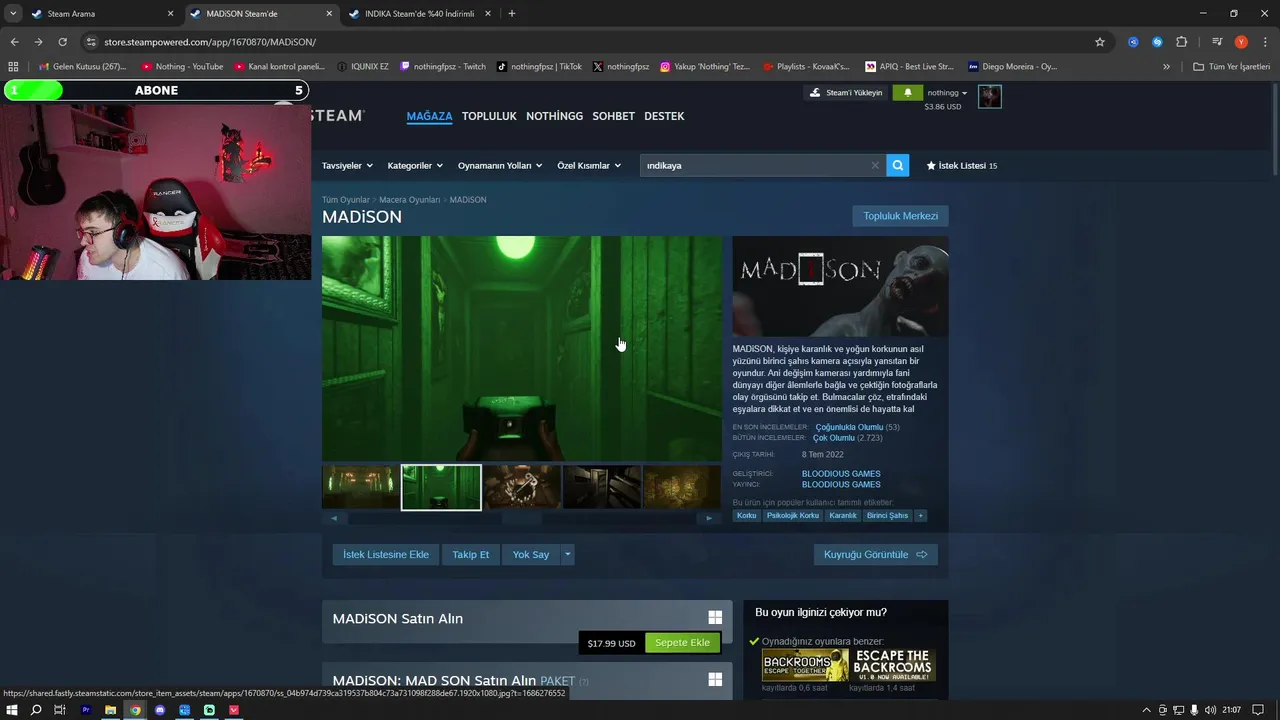
Task: Open the Windows Start menu
Action: click(x=12, y=710)
